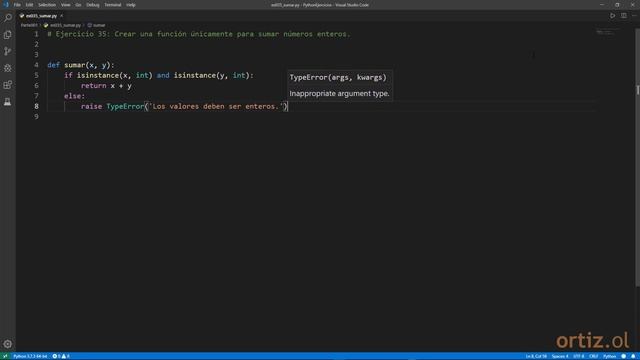Close the ex035_sumar.py tab
The height and width of the screenshot is (360, 640).
click(62, 16)
